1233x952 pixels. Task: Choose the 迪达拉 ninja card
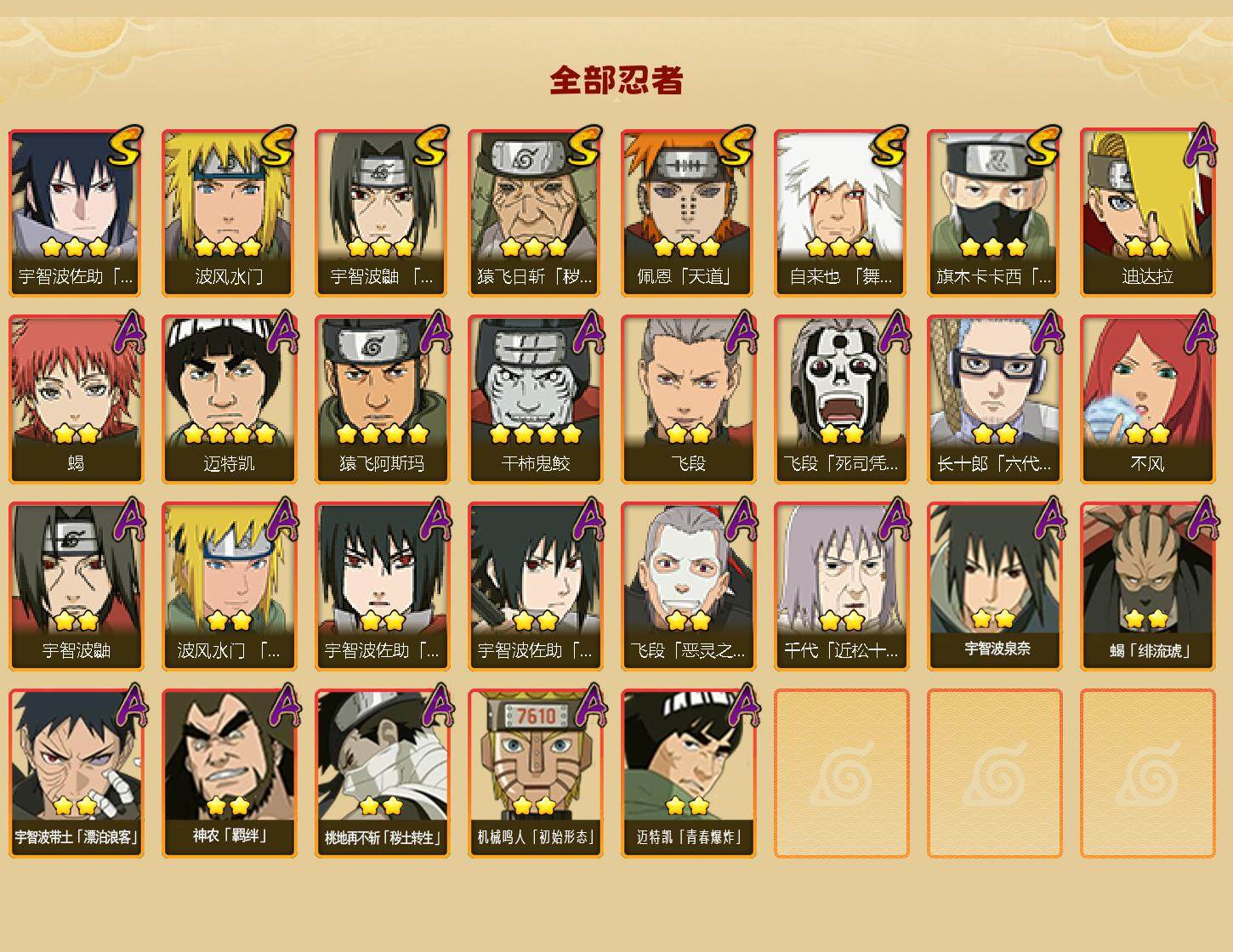(1147, 212)
